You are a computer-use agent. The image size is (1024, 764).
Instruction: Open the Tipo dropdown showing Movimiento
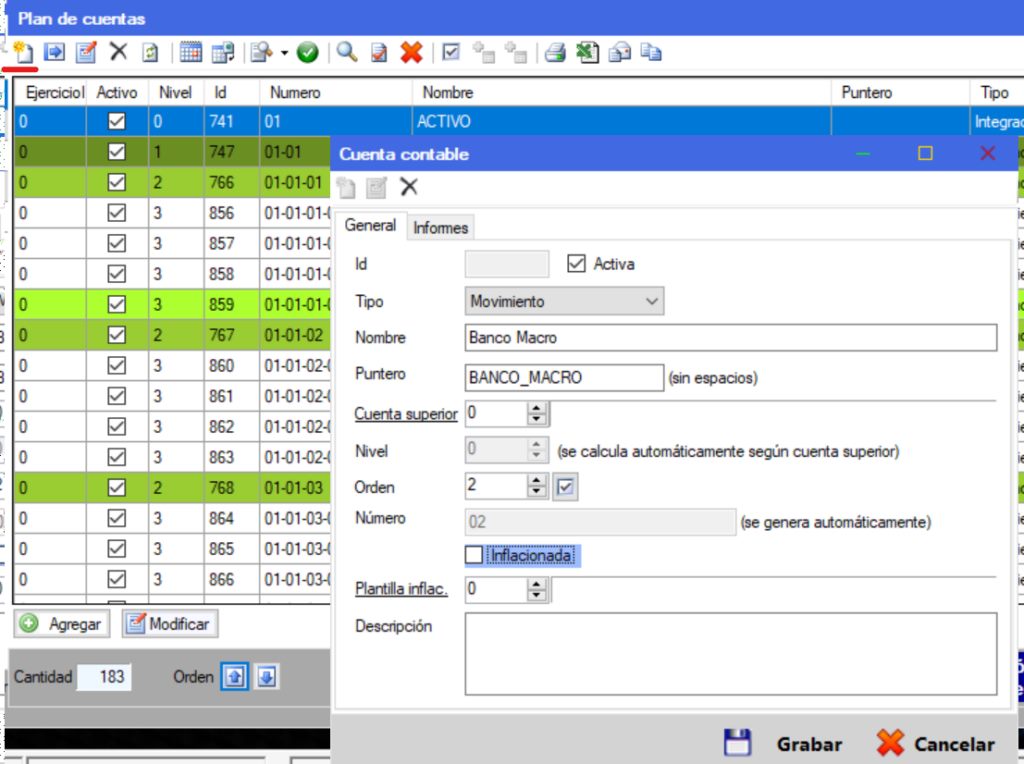(x=564, y=301)
